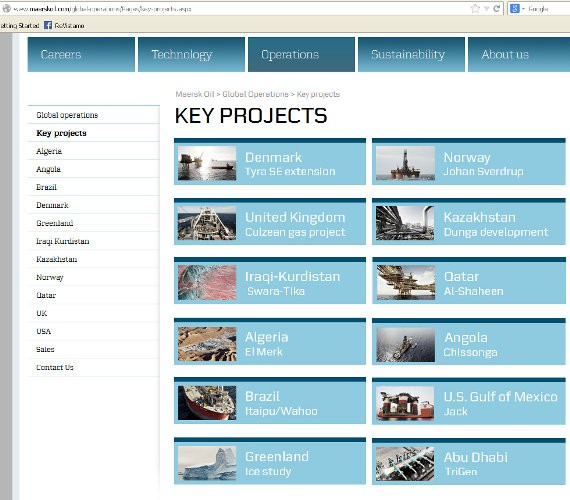Open the Algeria project card title

(266, 337)
